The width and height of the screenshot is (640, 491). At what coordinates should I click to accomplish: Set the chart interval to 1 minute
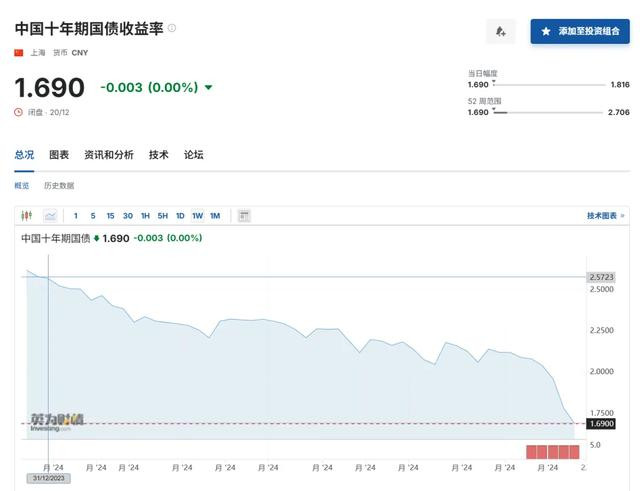(x=76, y=216)
